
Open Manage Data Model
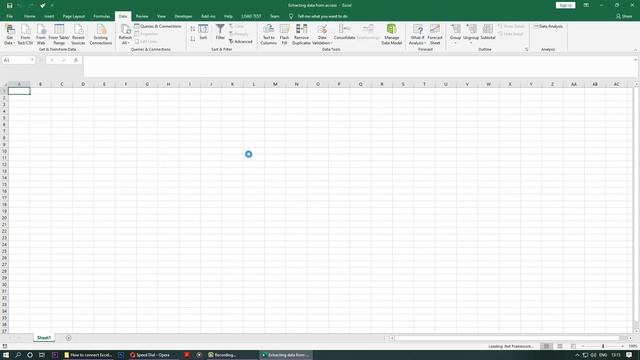pyautogui.click(x=391, y=34)
